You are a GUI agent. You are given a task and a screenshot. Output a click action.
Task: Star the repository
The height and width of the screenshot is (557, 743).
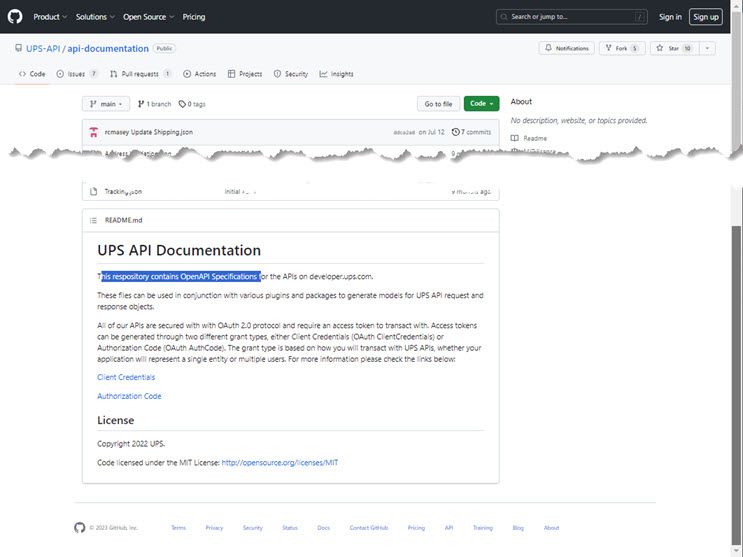pyautogui.click(x=675, y=48)
